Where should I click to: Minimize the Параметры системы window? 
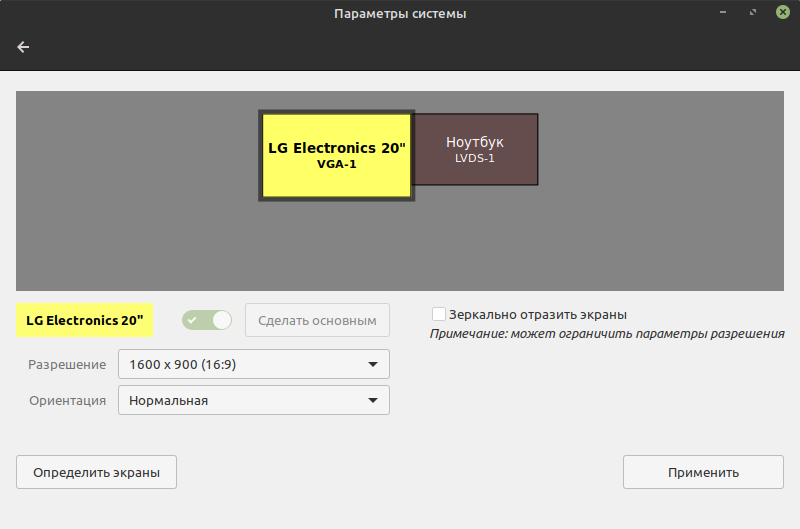(x=722, y=12)
